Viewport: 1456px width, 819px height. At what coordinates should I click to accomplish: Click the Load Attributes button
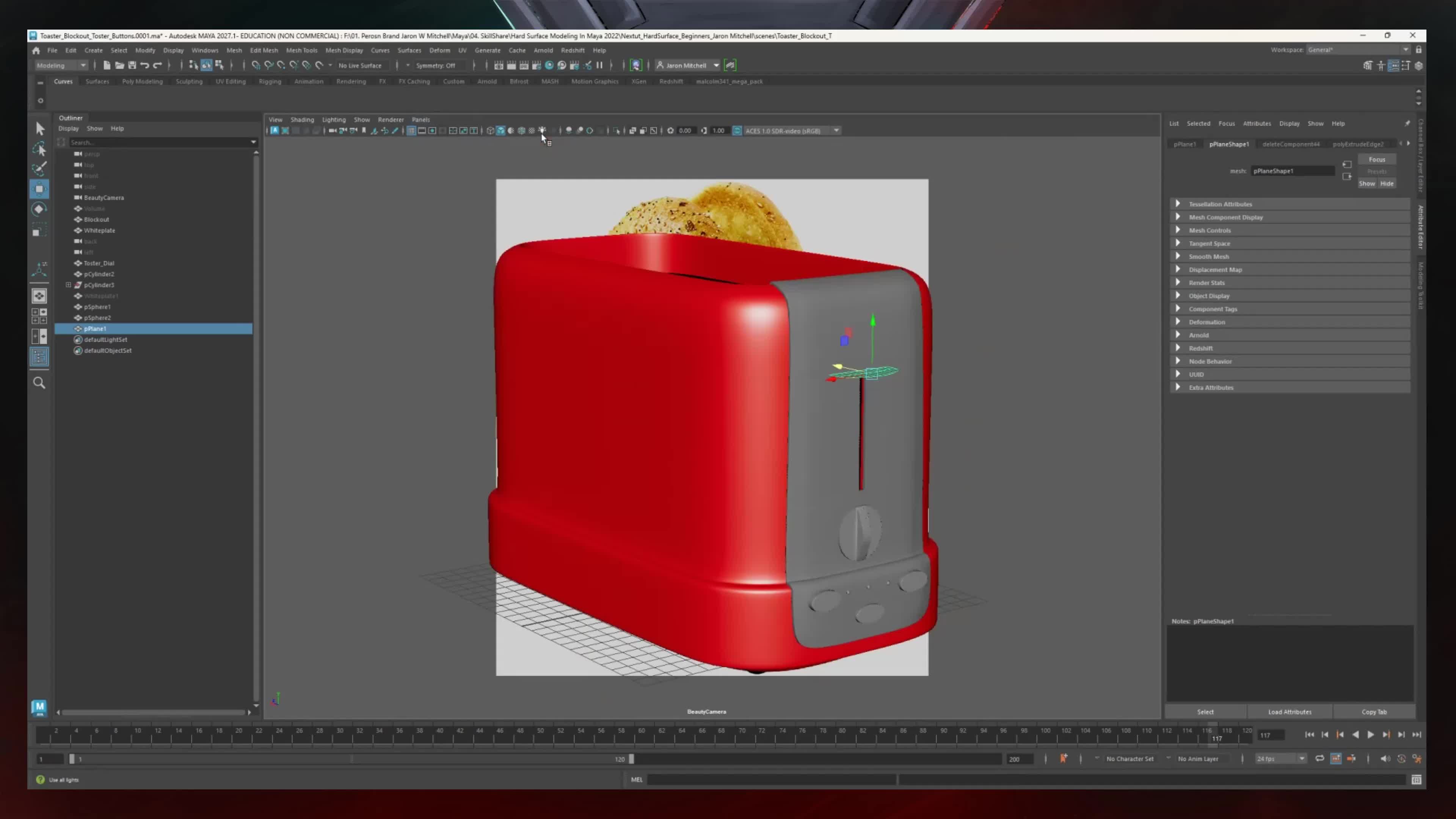(x=1289, y=712)
